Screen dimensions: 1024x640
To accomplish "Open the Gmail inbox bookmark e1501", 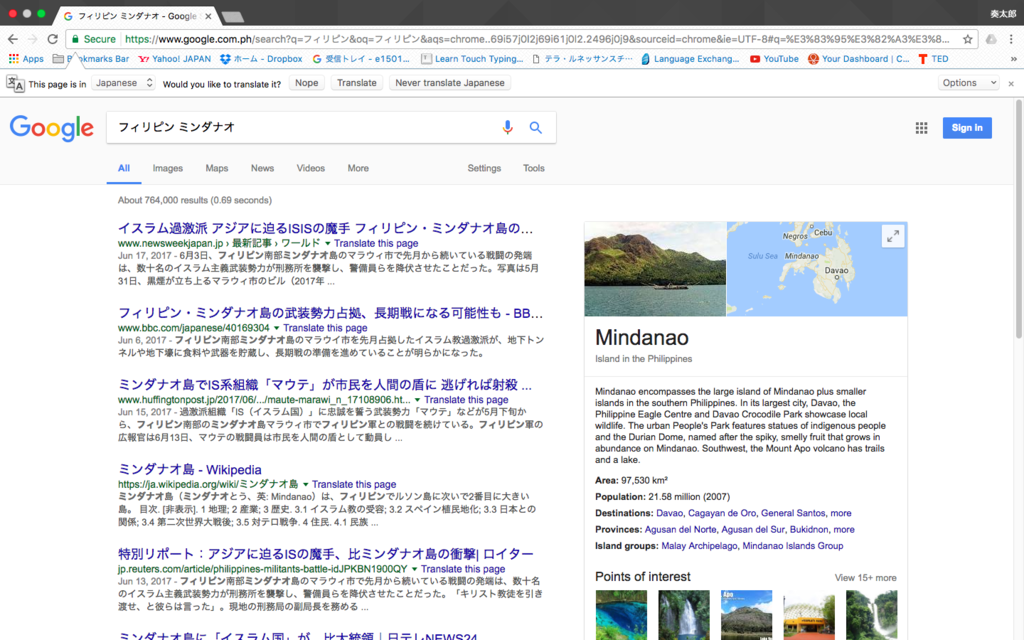I will click(360, 59).
